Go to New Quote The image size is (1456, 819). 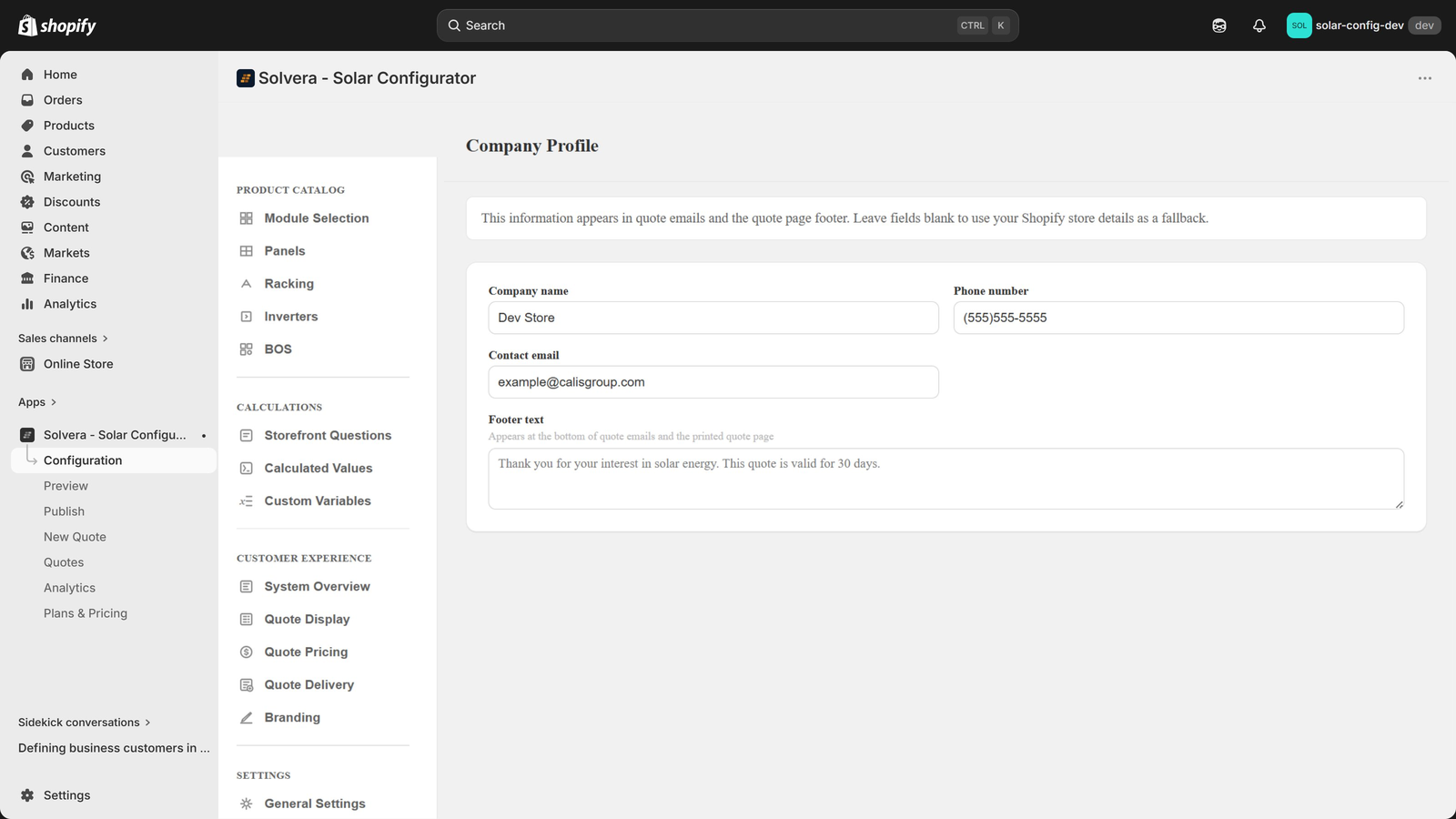(75, 537)
